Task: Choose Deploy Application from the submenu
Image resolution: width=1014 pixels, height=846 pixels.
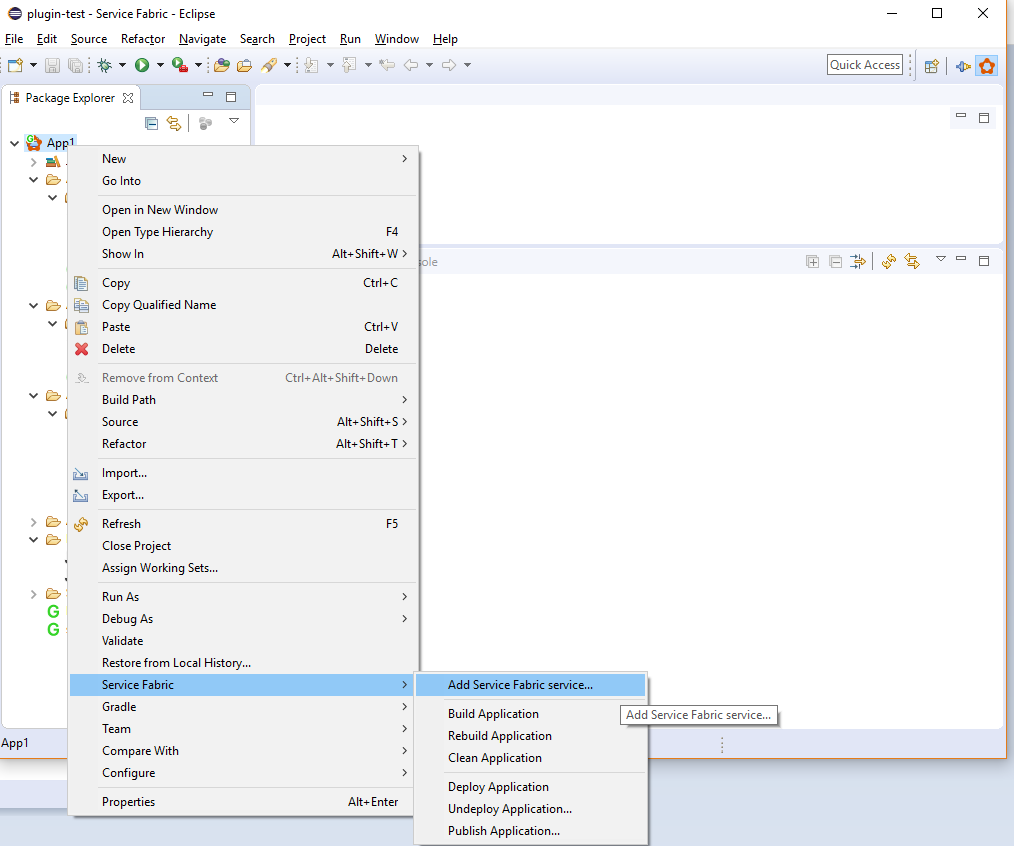Action: [498, 787]
